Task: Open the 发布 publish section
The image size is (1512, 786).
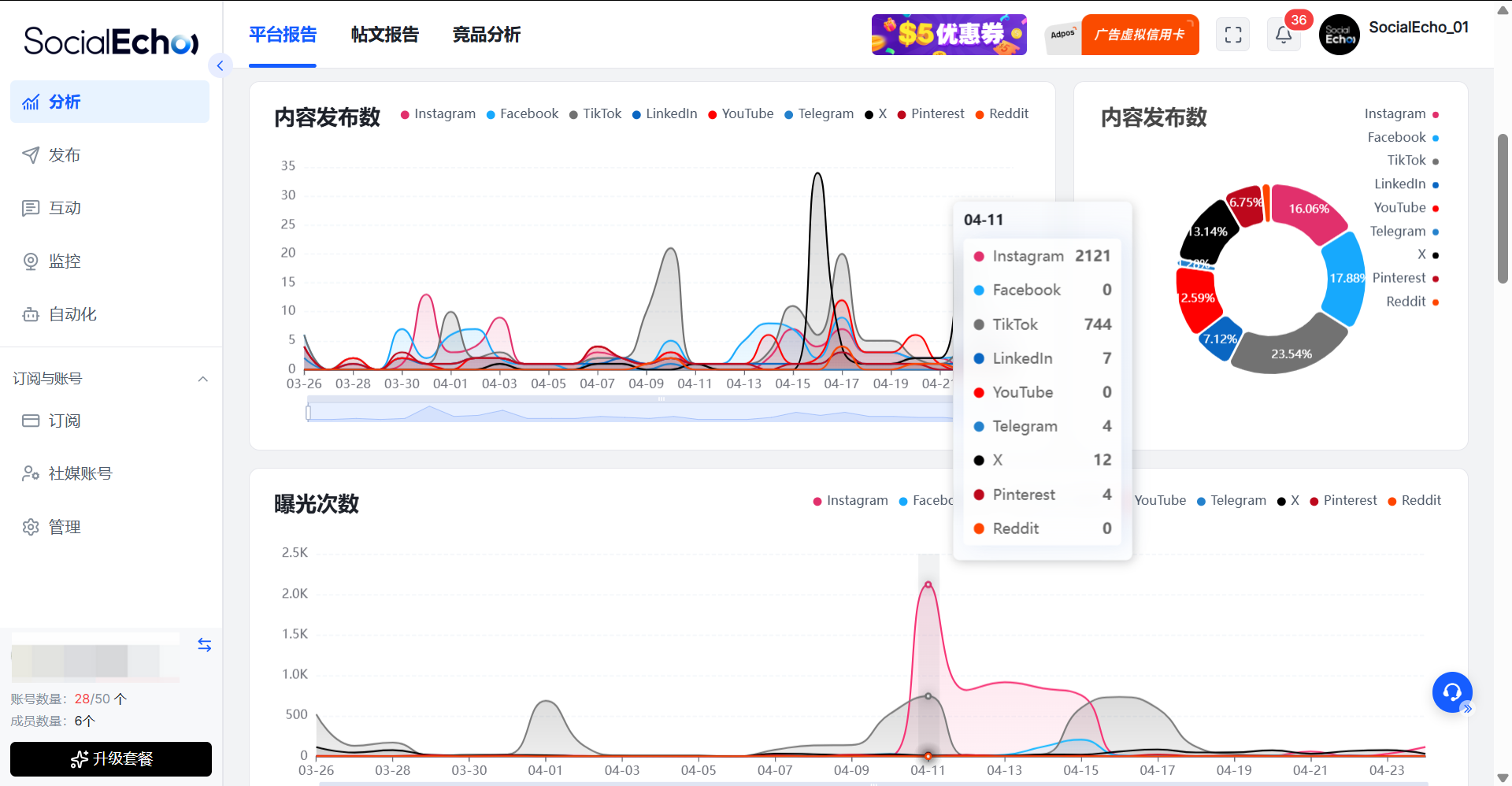Action: 109,155
